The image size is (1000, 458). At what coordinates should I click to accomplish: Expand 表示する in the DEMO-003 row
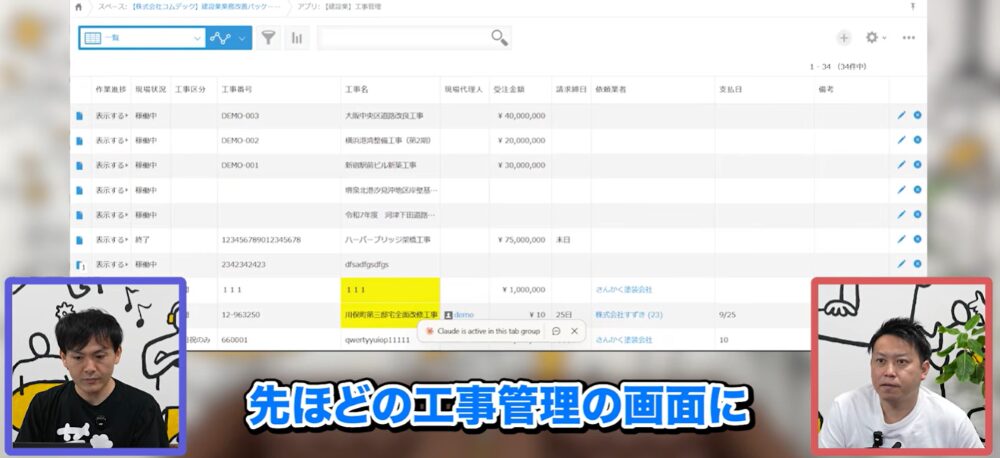tap(111, 116)
